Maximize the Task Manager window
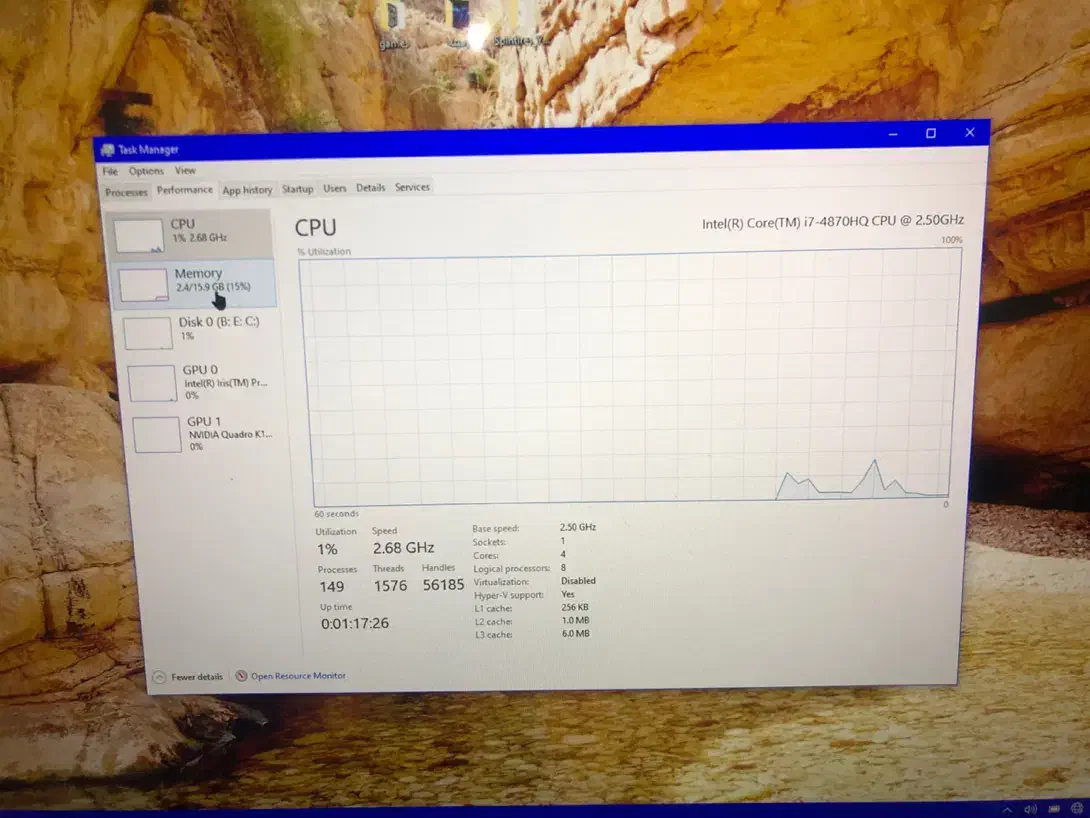 click(931, 133)
